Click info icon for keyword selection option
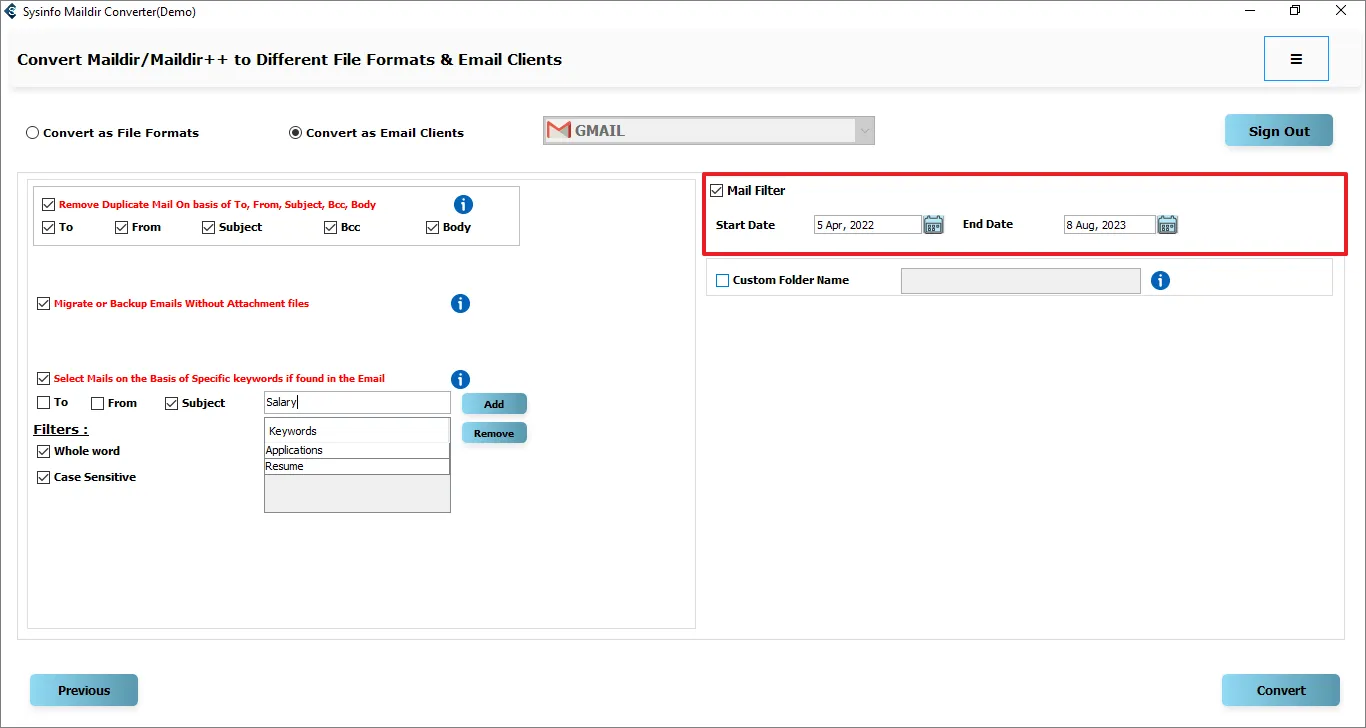1366x728 pixels. tap(460, 379)
